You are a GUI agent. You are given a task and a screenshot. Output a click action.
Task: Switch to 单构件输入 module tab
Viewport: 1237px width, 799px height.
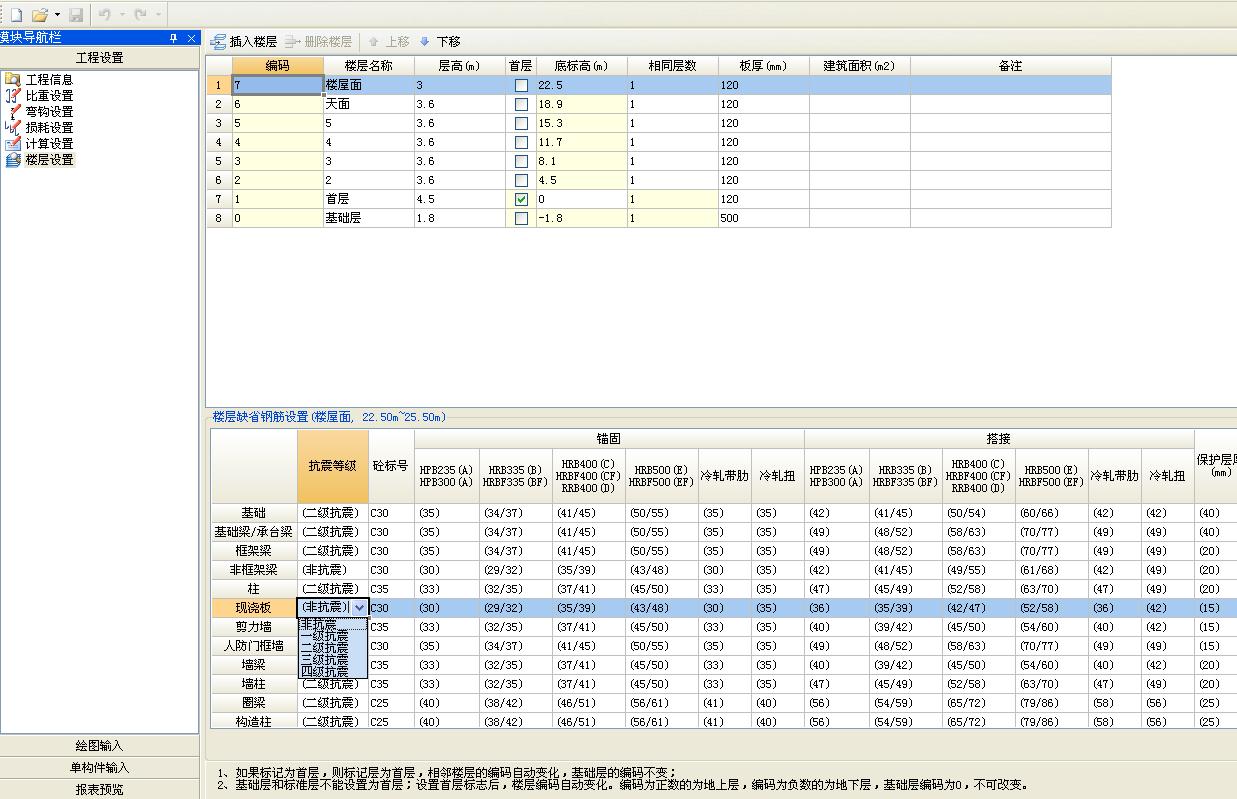pos(100,768)
